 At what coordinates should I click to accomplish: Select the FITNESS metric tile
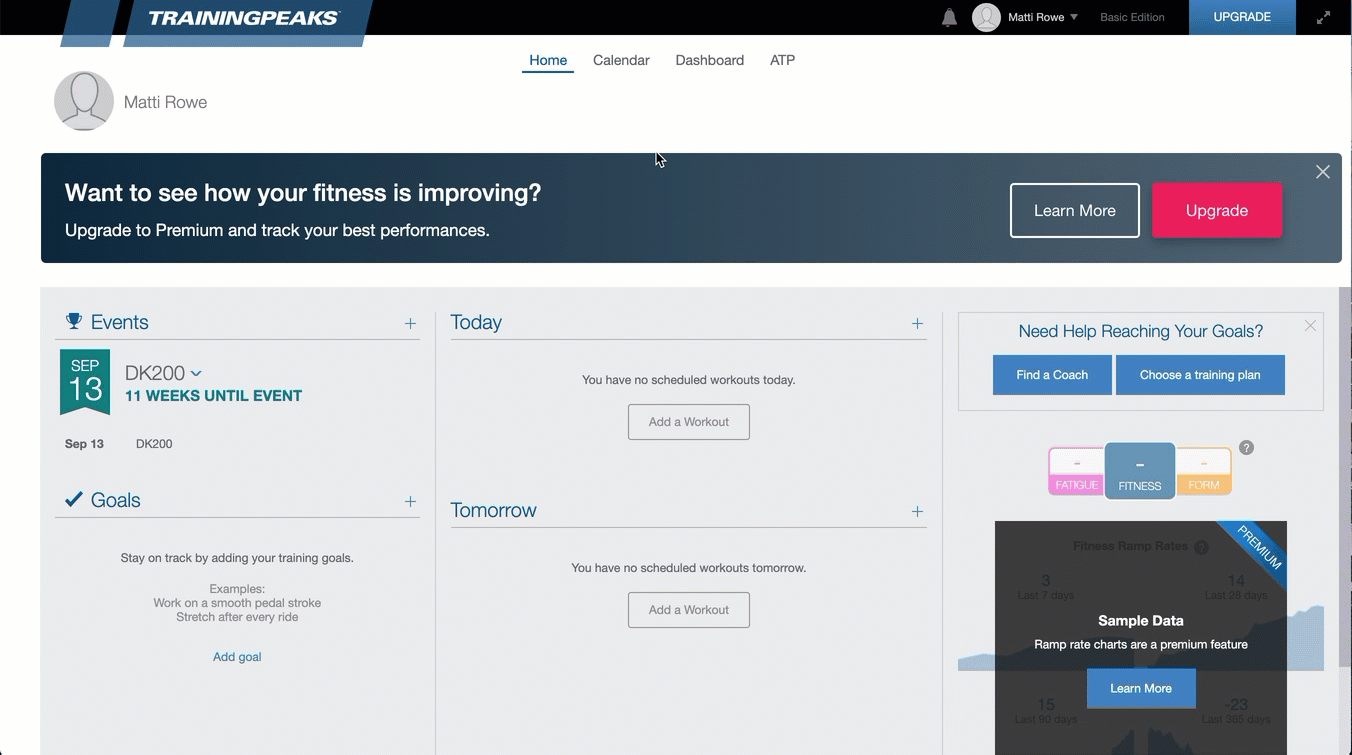tap(1140, 471)
